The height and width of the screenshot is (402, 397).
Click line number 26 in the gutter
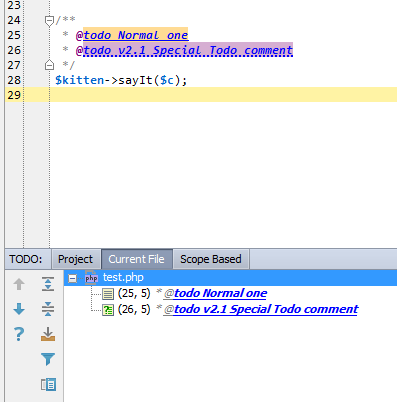[14, 50]
